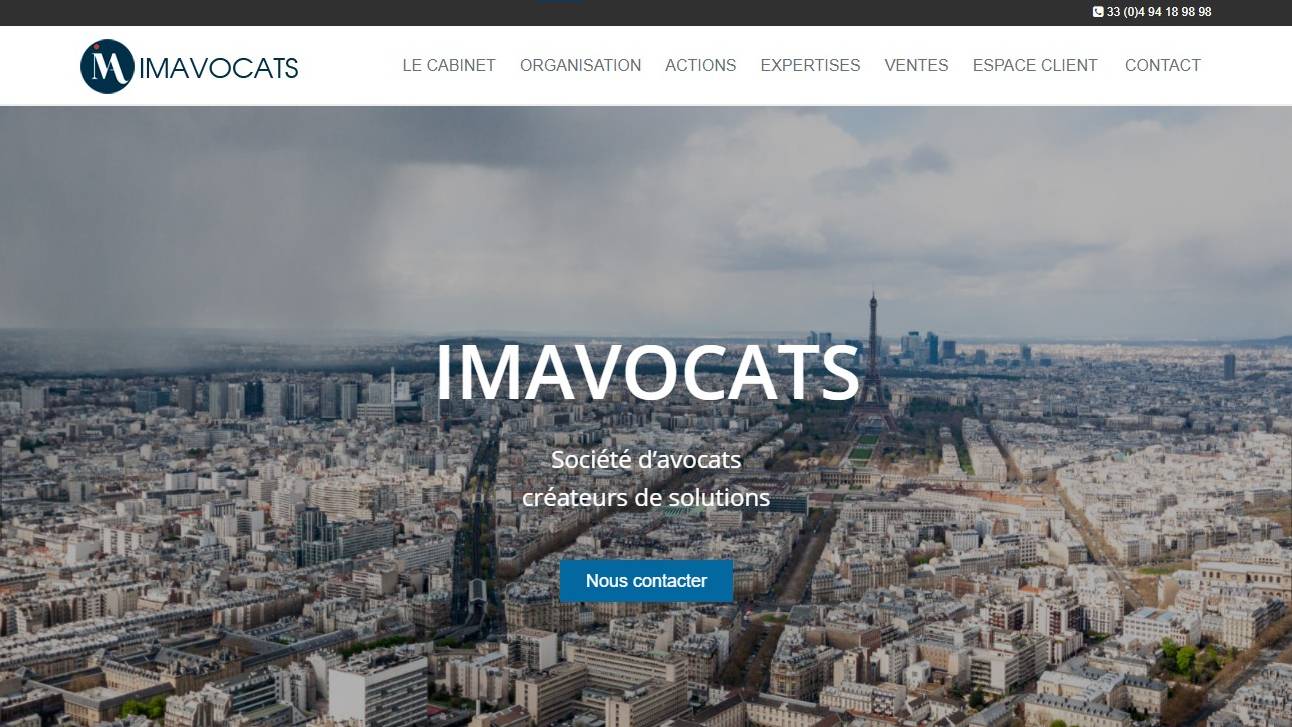Image resolution: width=1292 pixels, height=727 pixels.
Task: Click the "Société d'avocats" subtitle line
Action: click(646, 460)
